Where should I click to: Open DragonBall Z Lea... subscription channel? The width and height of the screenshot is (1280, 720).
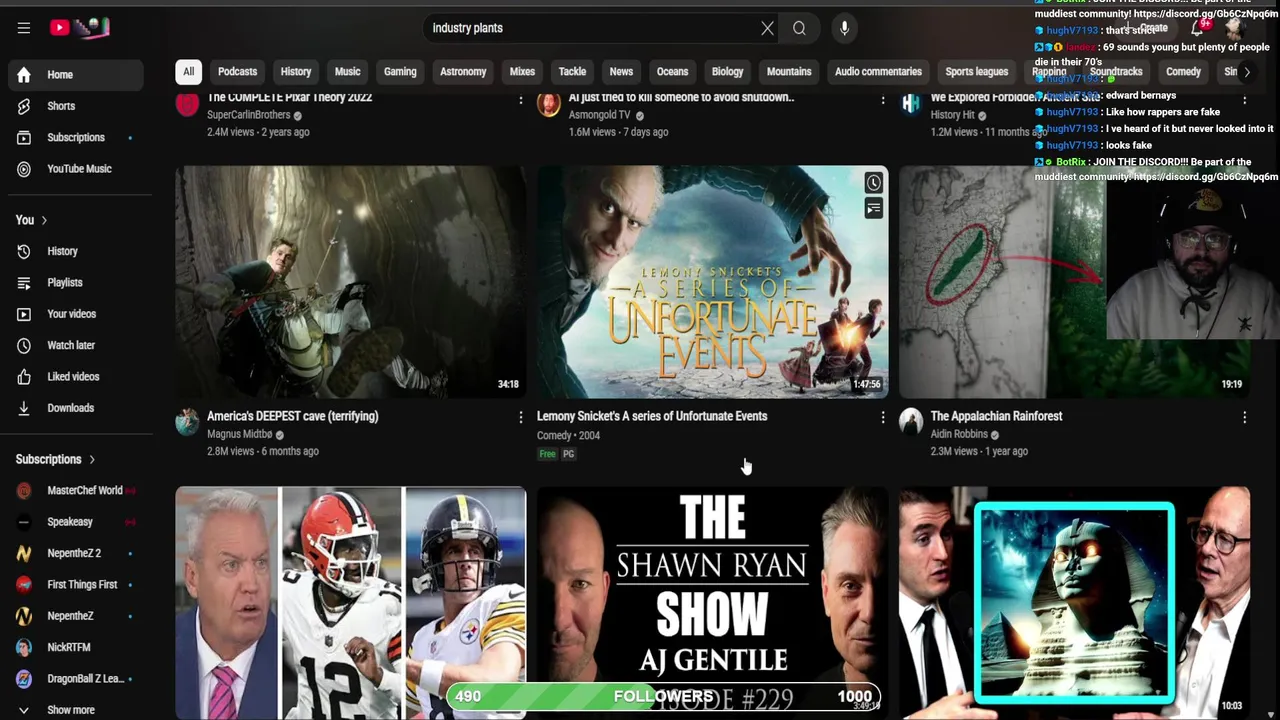(x=76, y=679)
